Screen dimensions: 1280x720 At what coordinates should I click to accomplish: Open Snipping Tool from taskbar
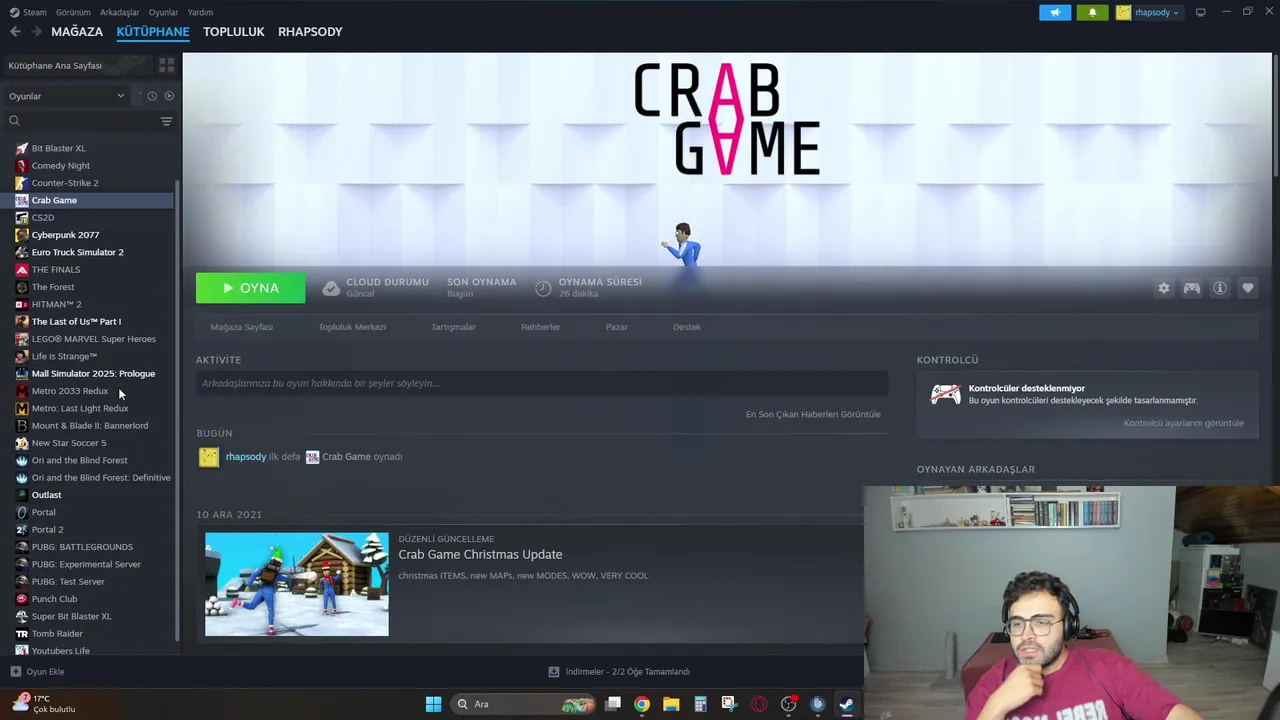[729, 704]
